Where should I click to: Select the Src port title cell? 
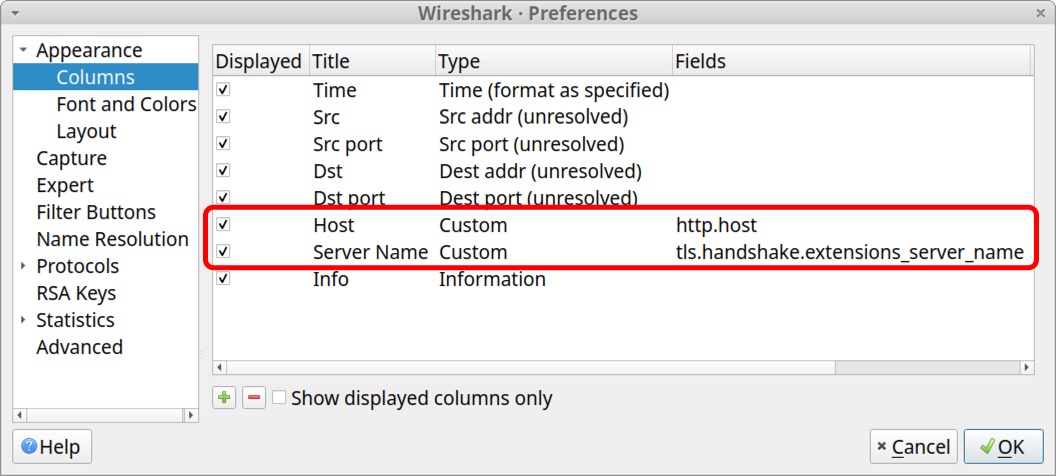pos(348,143)
